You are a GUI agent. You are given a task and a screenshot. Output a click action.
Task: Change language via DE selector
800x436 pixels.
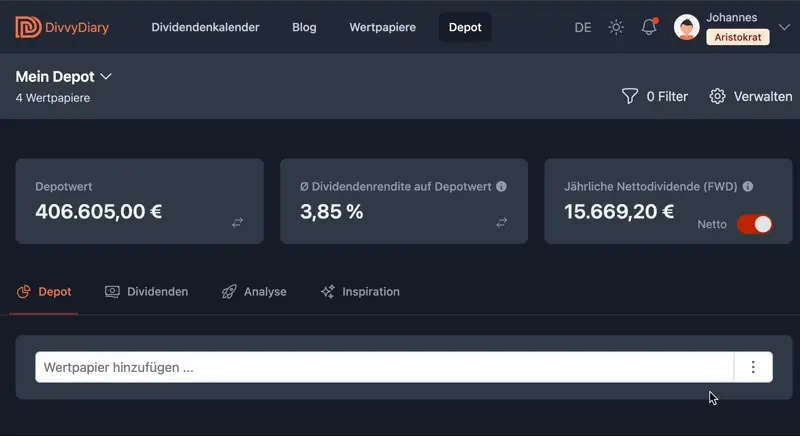coord(583,27)
